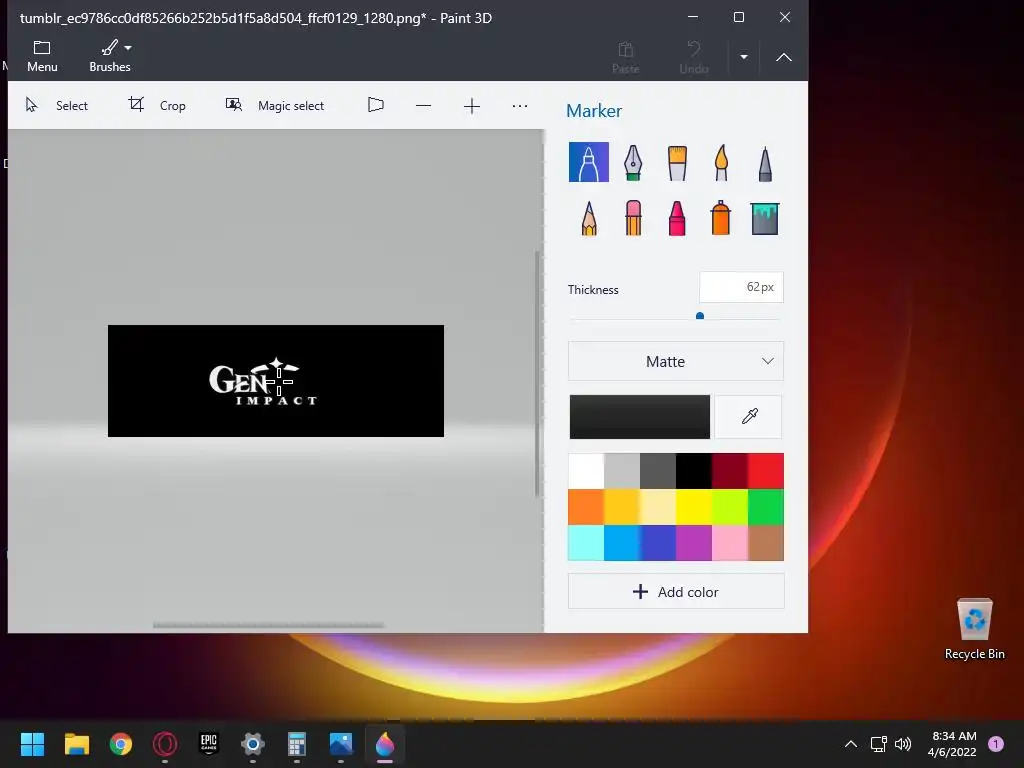Pick the sky blue color swatch

click(x=622, y=543)
